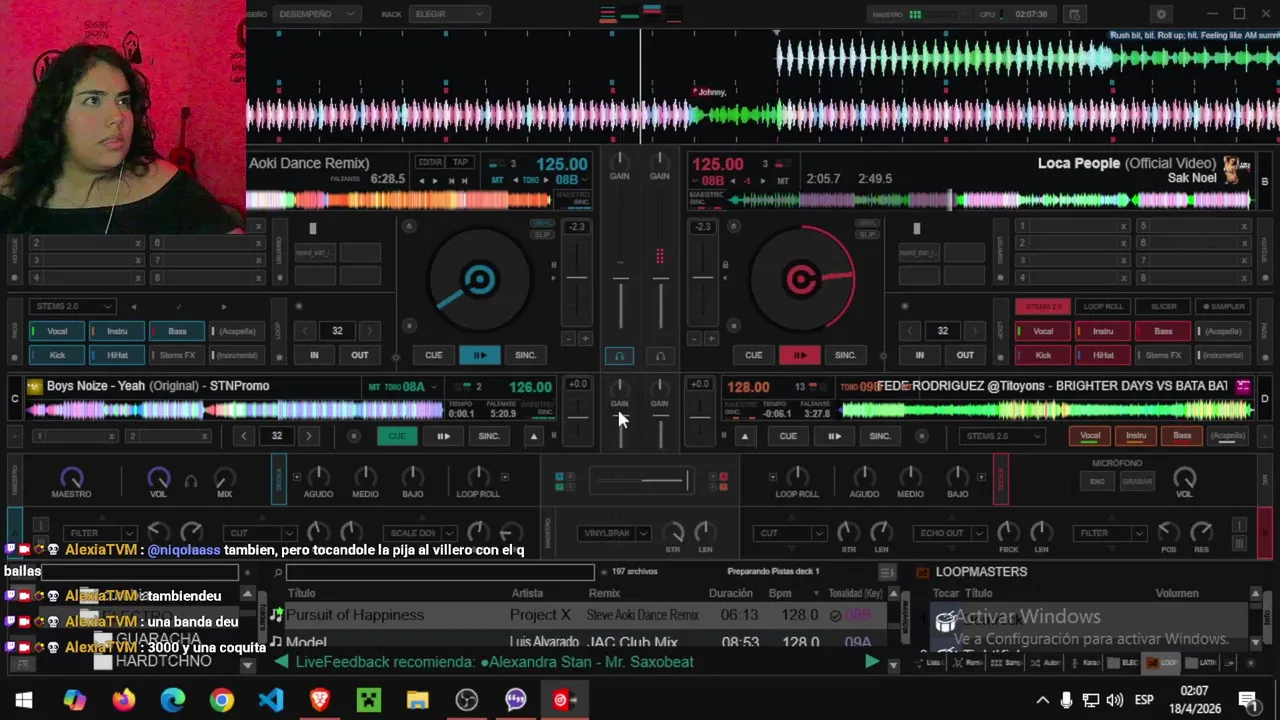
Task: Toggle HiHat stem pad on deck A
Action: [117, 355]
